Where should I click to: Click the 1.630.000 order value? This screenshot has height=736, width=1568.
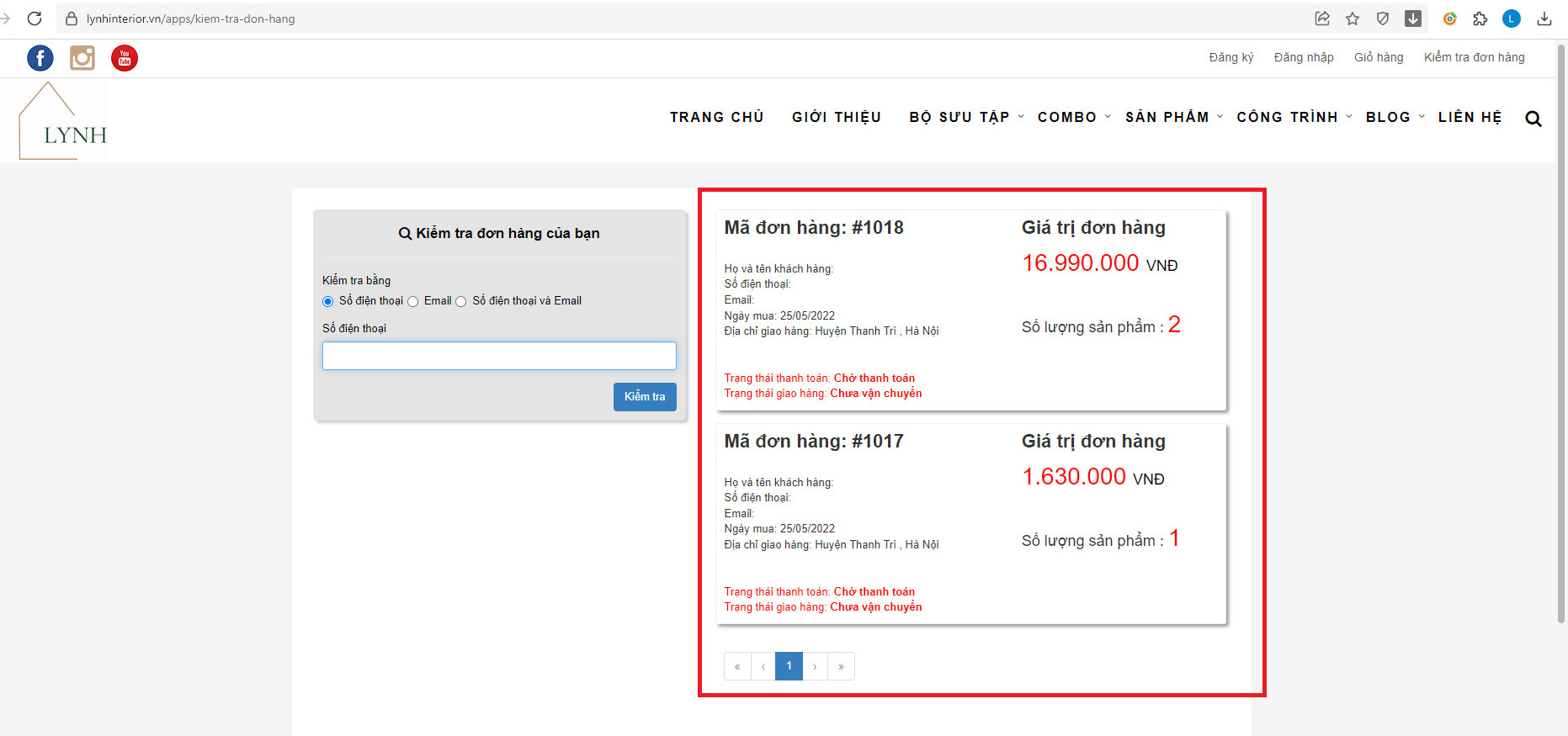(1074, 477)
